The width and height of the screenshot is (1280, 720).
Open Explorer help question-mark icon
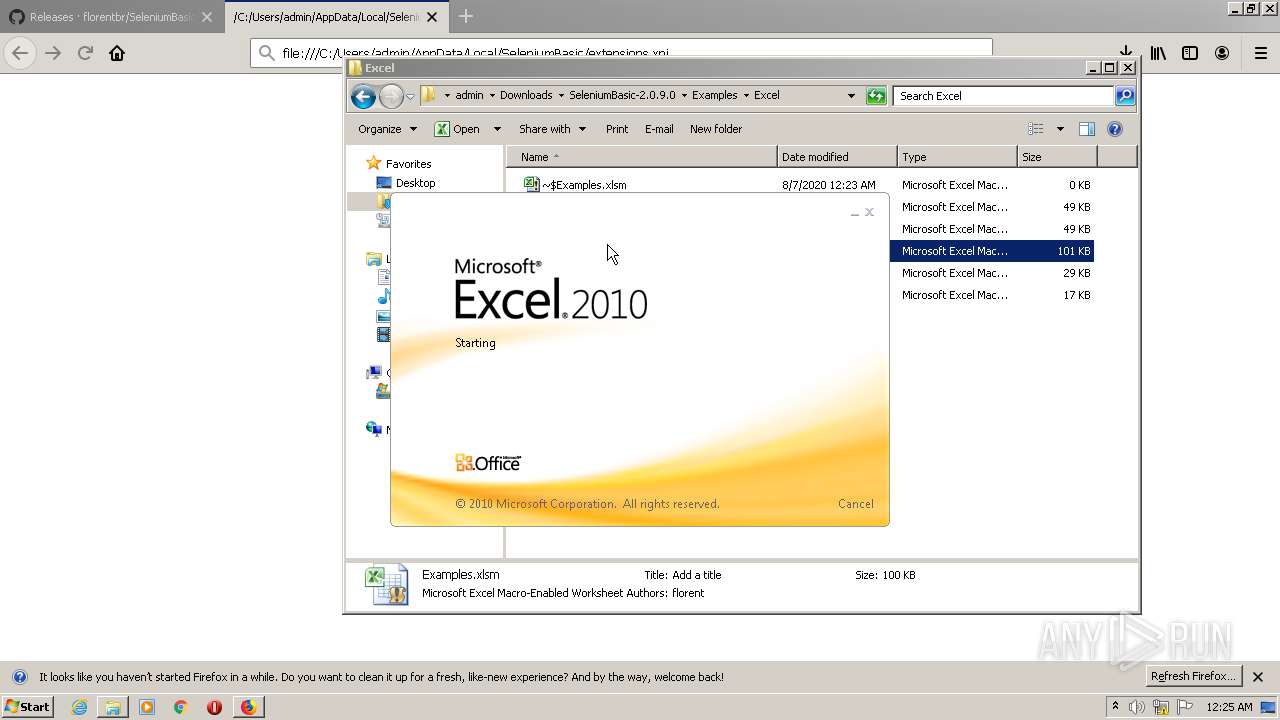point(1115,129)
